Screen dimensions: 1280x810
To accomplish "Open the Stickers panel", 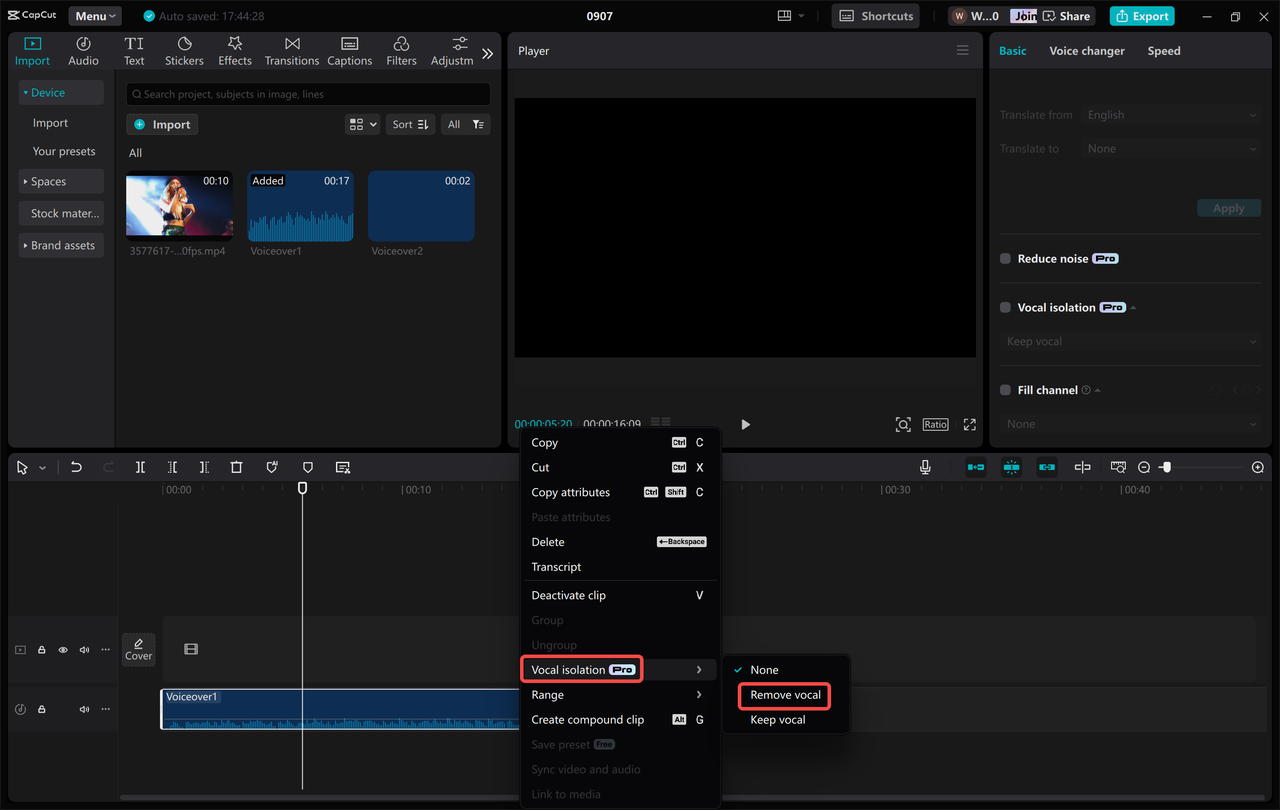I will (x=184, y=51).
